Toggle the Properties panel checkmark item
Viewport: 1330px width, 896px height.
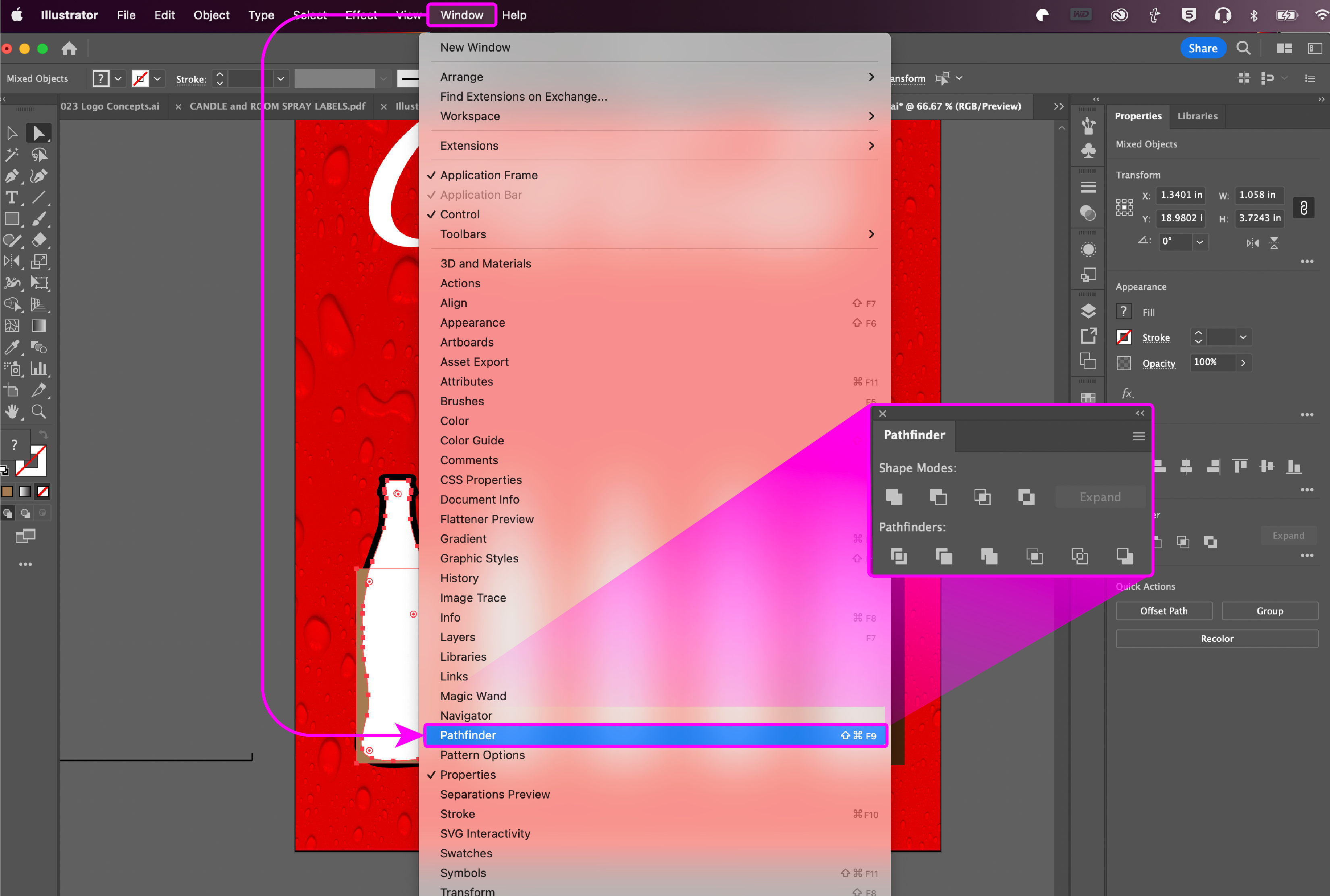pyautogui.click(x=468, y=774)
